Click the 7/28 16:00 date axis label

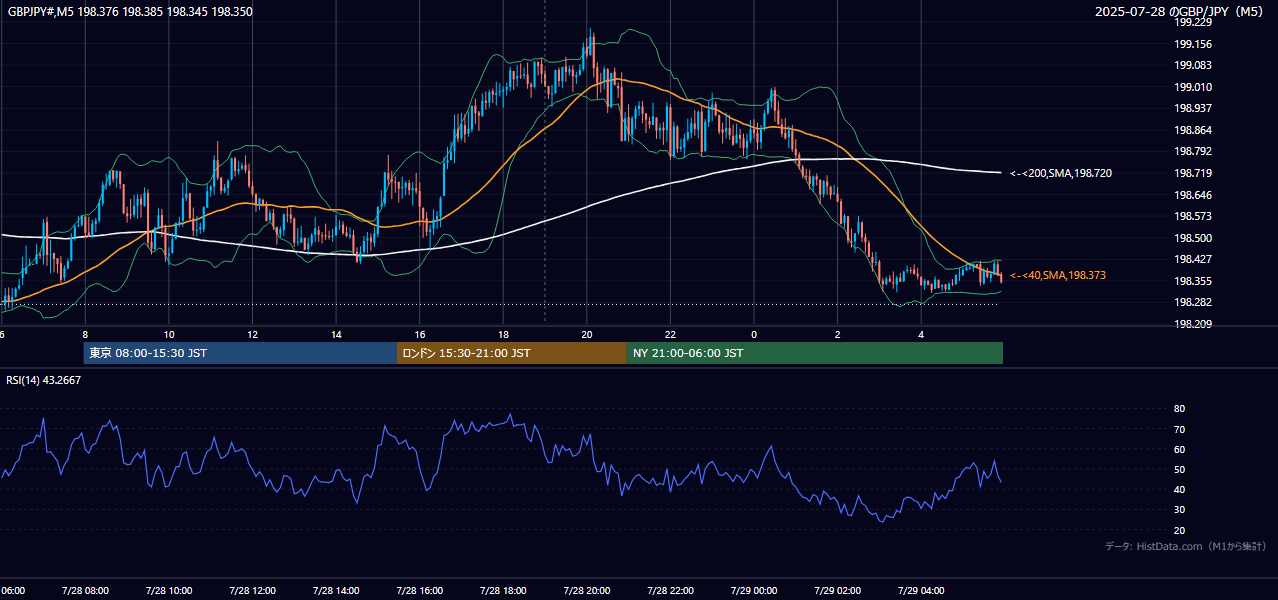pos(420,590)
